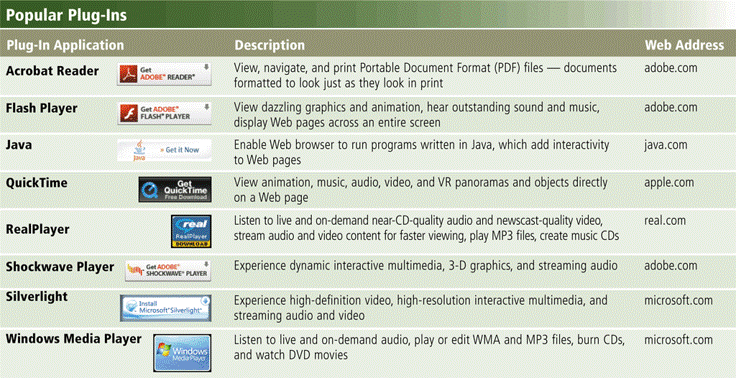Click microsoft.com in the Silverlight row
The image size is (736, 378).
pyautogui.click(x=678, y=300)
